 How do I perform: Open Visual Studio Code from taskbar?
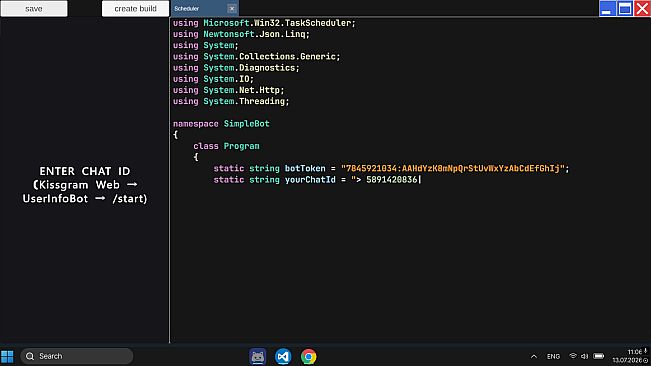(x=283, y=356)
